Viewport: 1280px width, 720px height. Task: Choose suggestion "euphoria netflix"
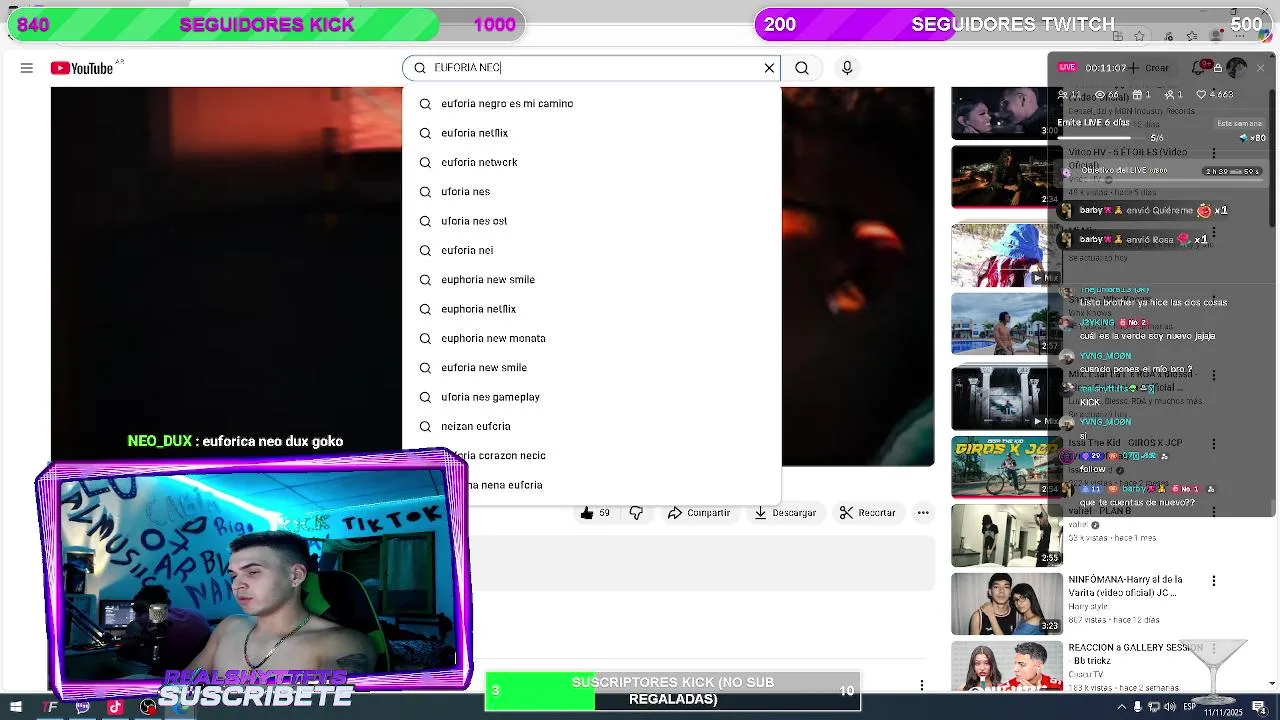pos(591,309)
